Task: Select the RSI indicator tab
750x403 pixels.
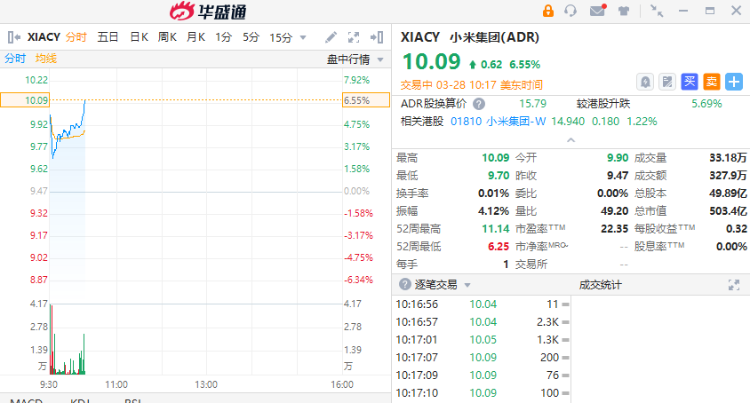Action: click(132, 401)
